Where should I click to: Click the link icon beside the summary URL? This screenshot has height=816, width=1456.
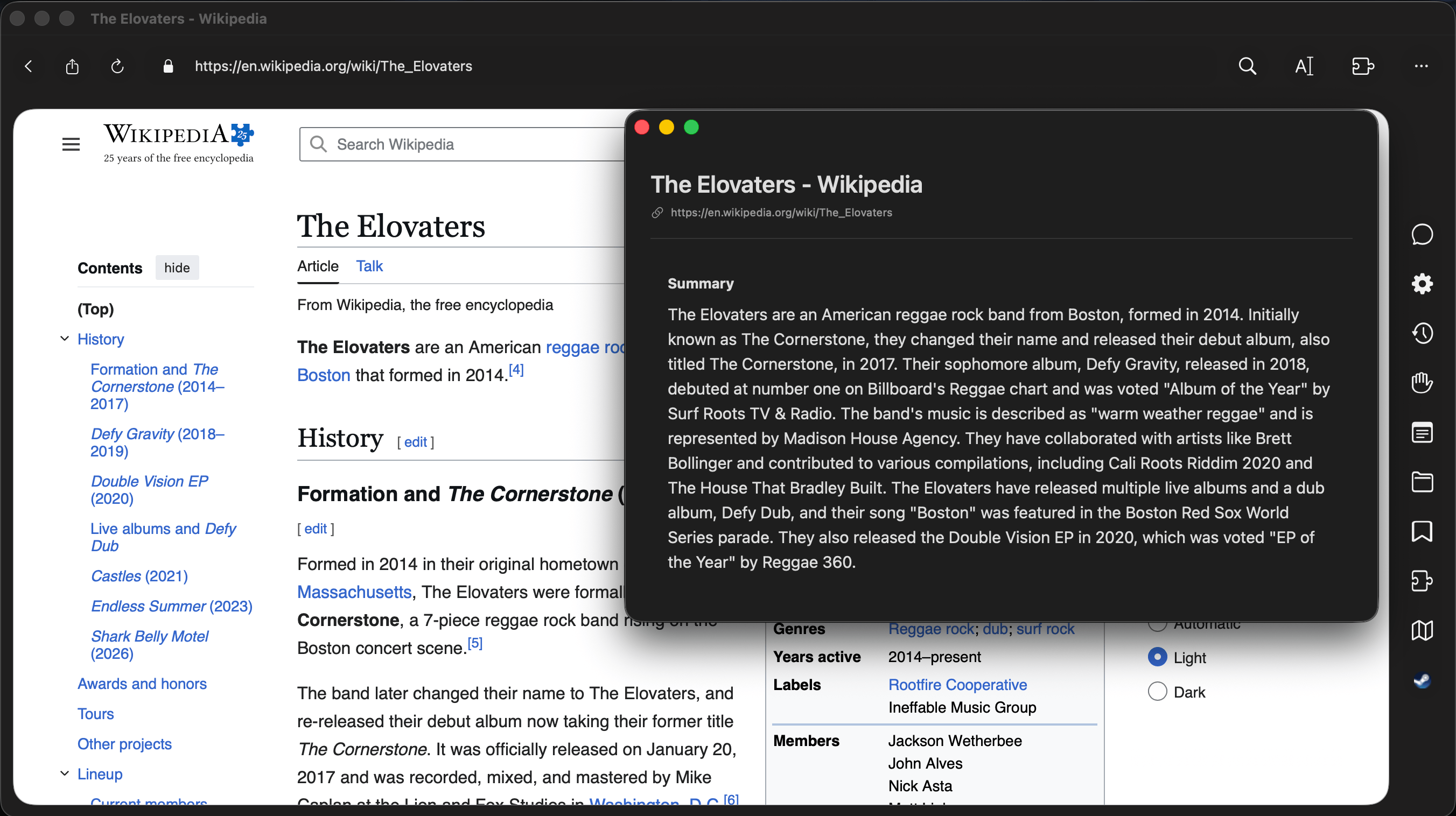657,213
